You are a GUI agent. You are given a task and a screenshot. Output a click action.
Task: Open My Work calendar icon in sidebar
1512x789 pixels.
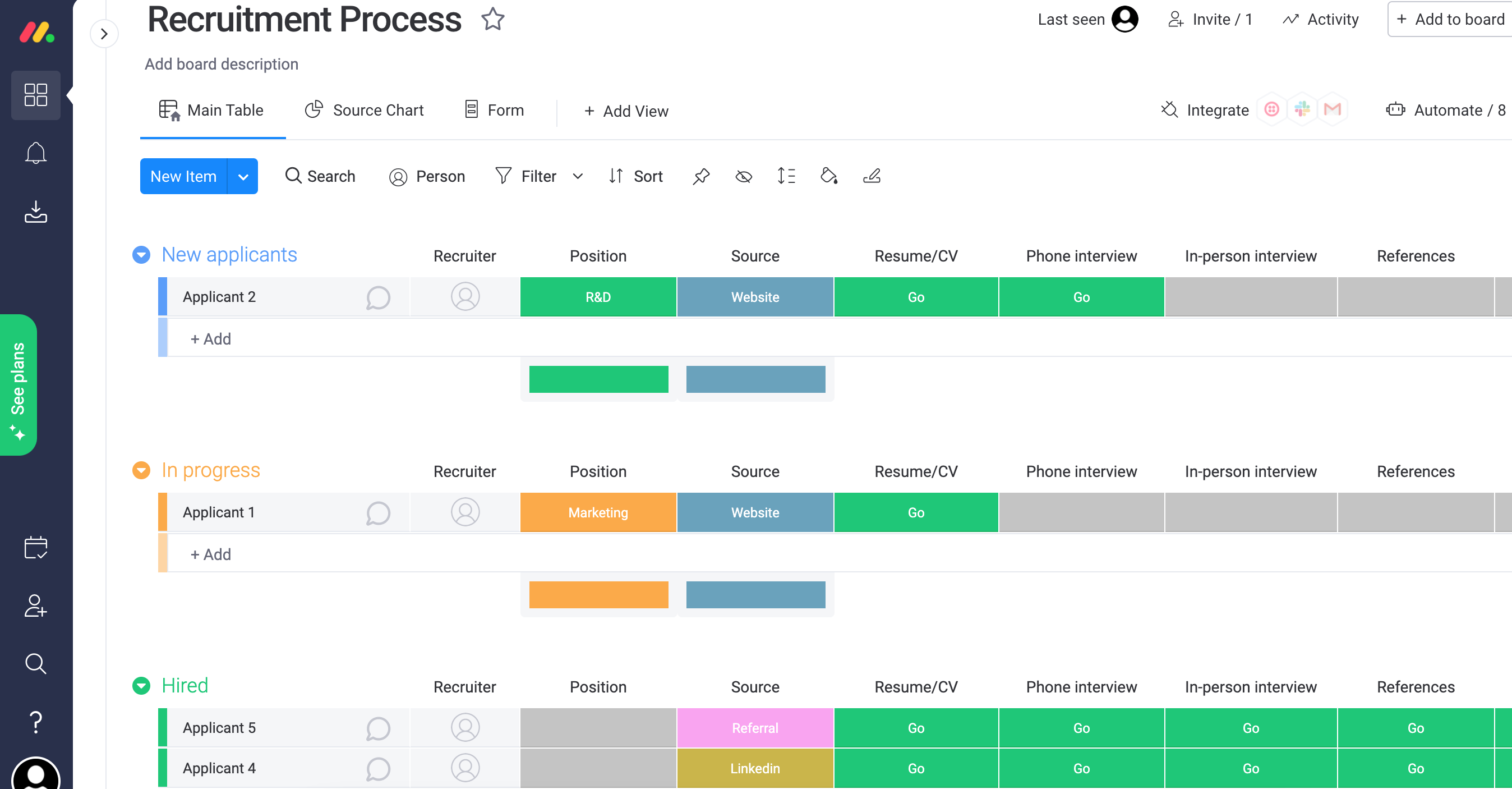pos(36,548)
